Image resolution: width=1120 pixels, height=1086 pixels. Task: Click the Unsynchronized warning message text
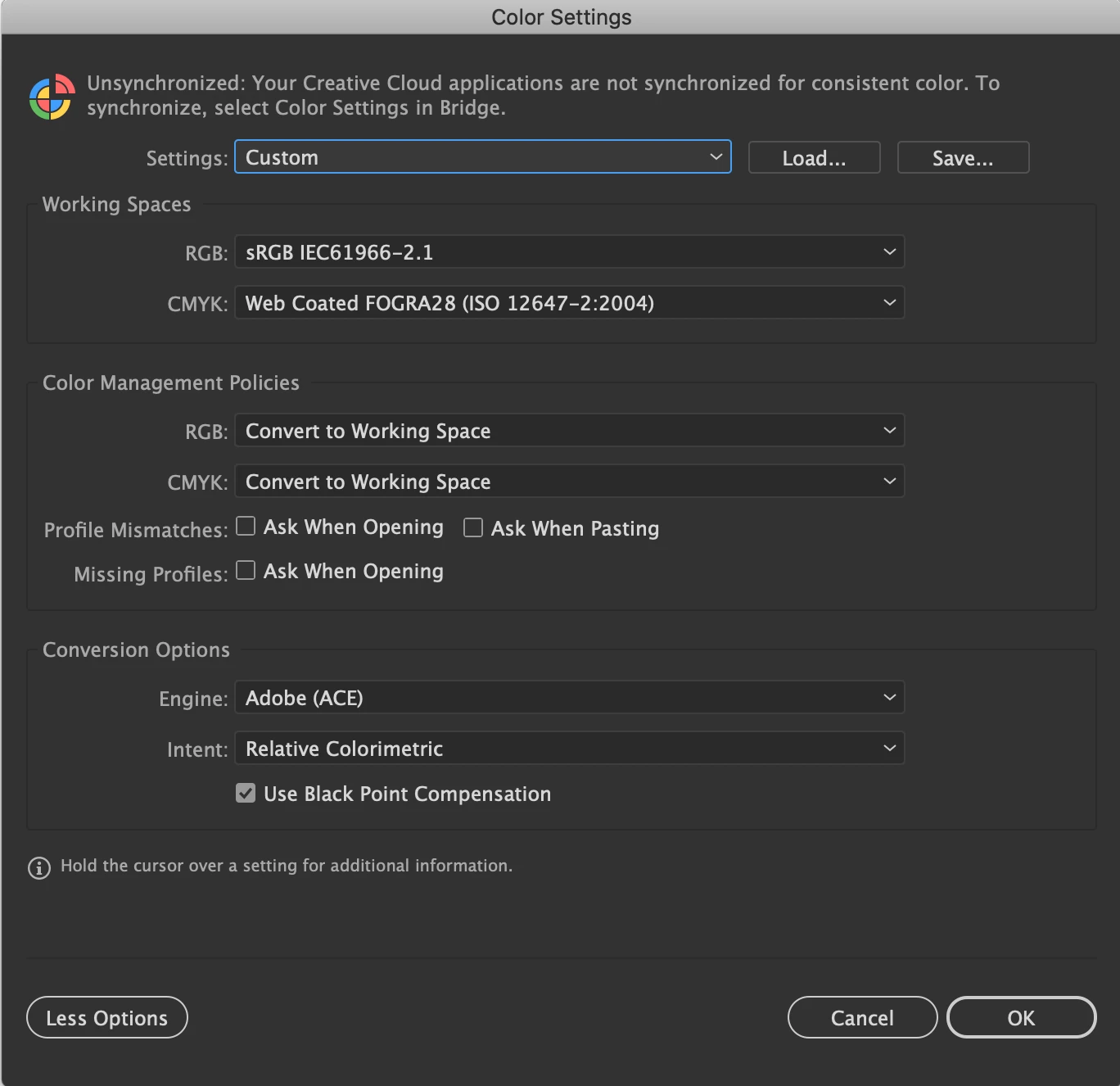[544, 95]
